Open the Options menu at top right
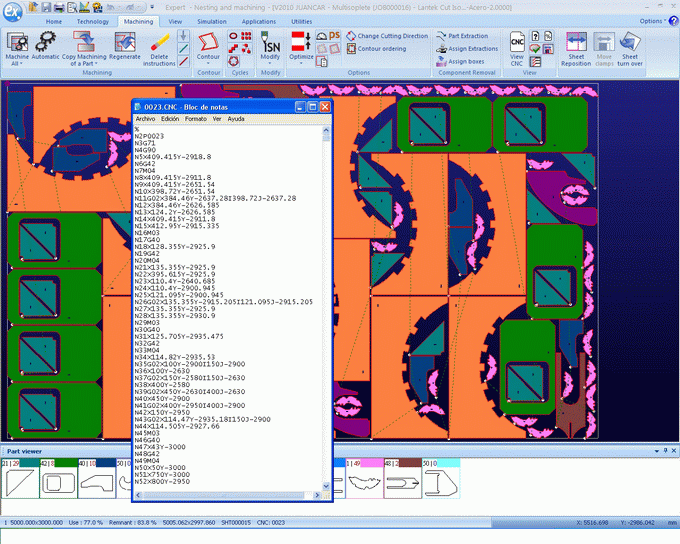Screen dimensions: 680x544 click(652, 20)
